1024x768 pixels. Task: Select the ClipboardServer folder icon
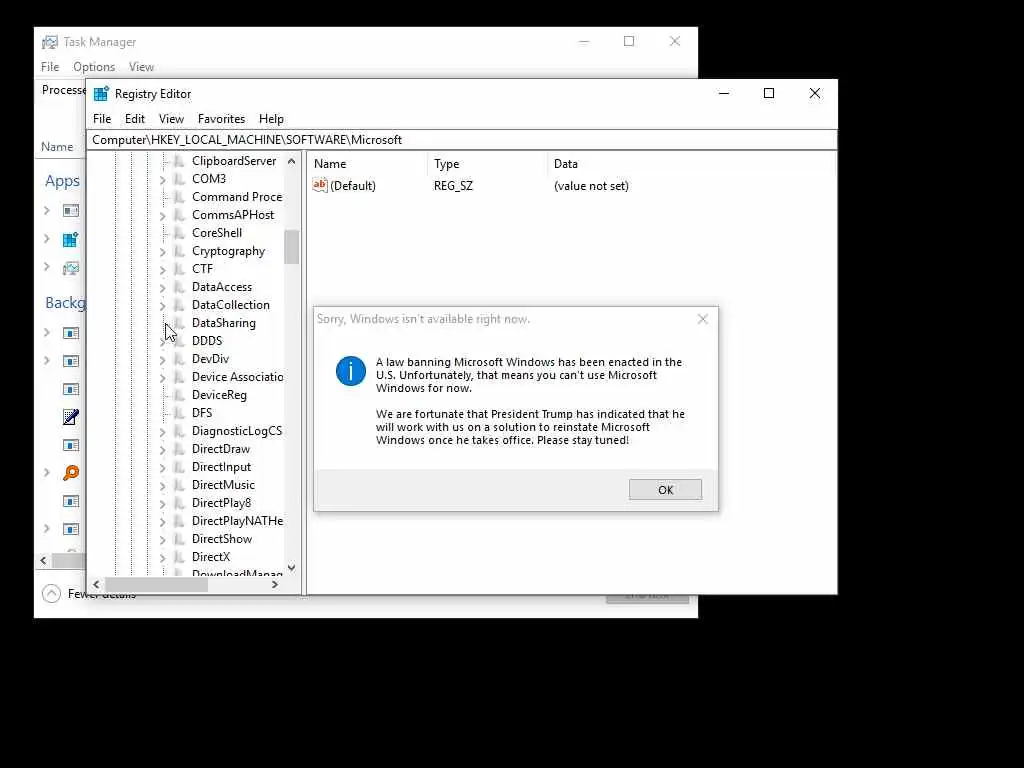(180, 161)
